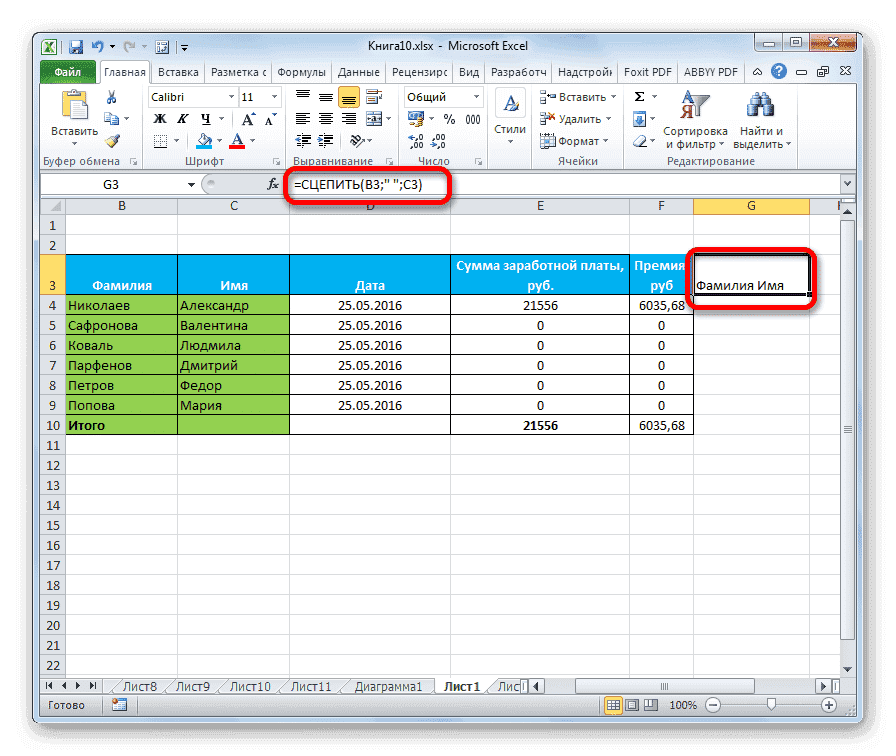
Task: Open the font size dropdown
Action: [x=274, y=97]
